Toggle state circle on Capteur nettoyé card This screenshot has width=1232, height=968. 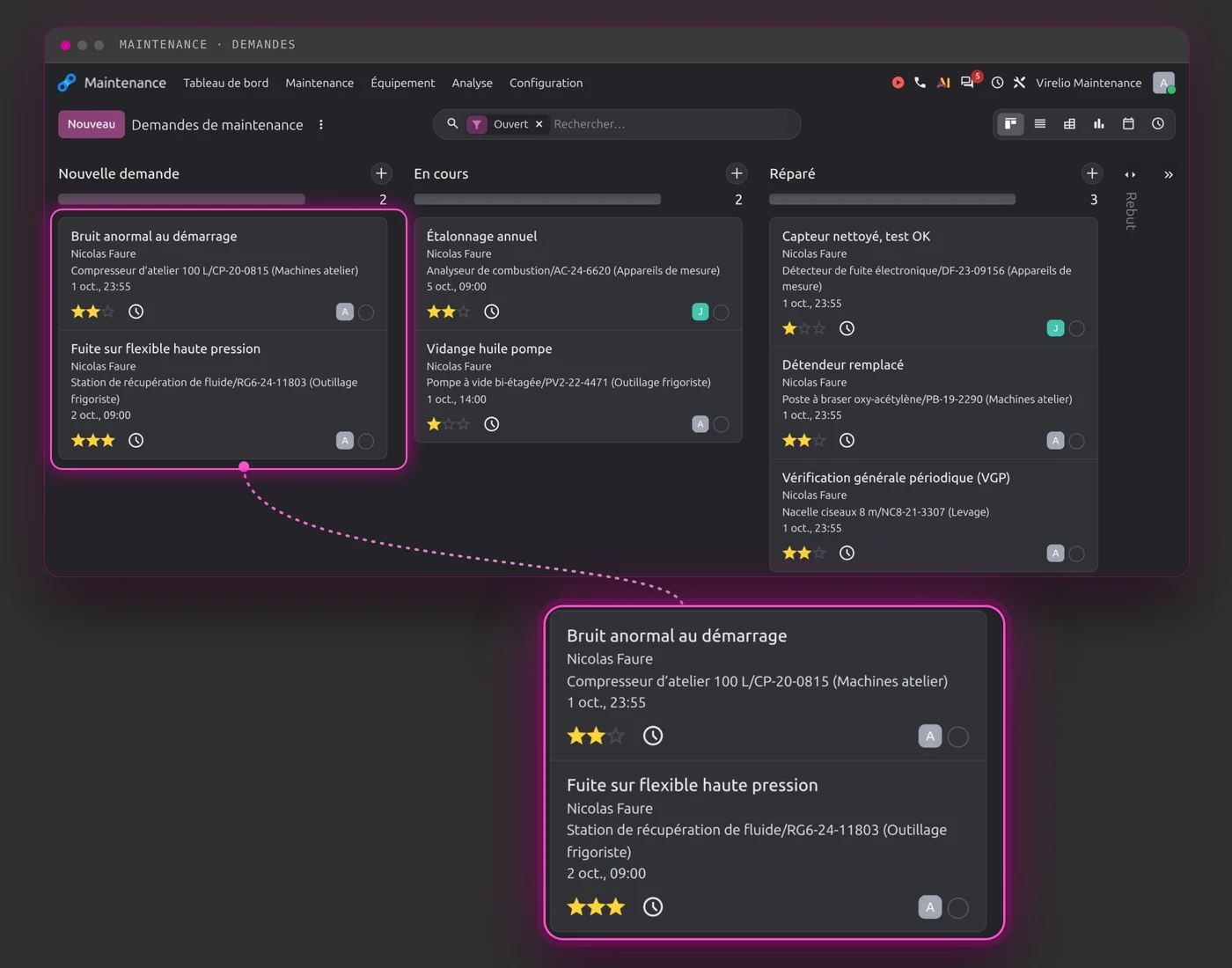tap(1077, 328)
